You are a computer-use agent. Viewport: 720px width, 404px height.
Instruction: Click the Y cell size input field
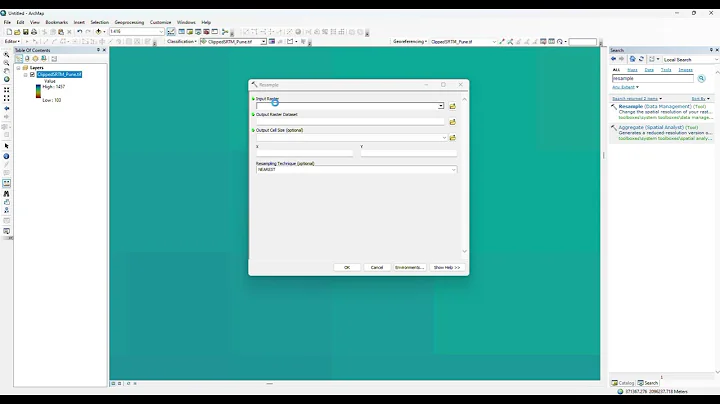point(409,153)
